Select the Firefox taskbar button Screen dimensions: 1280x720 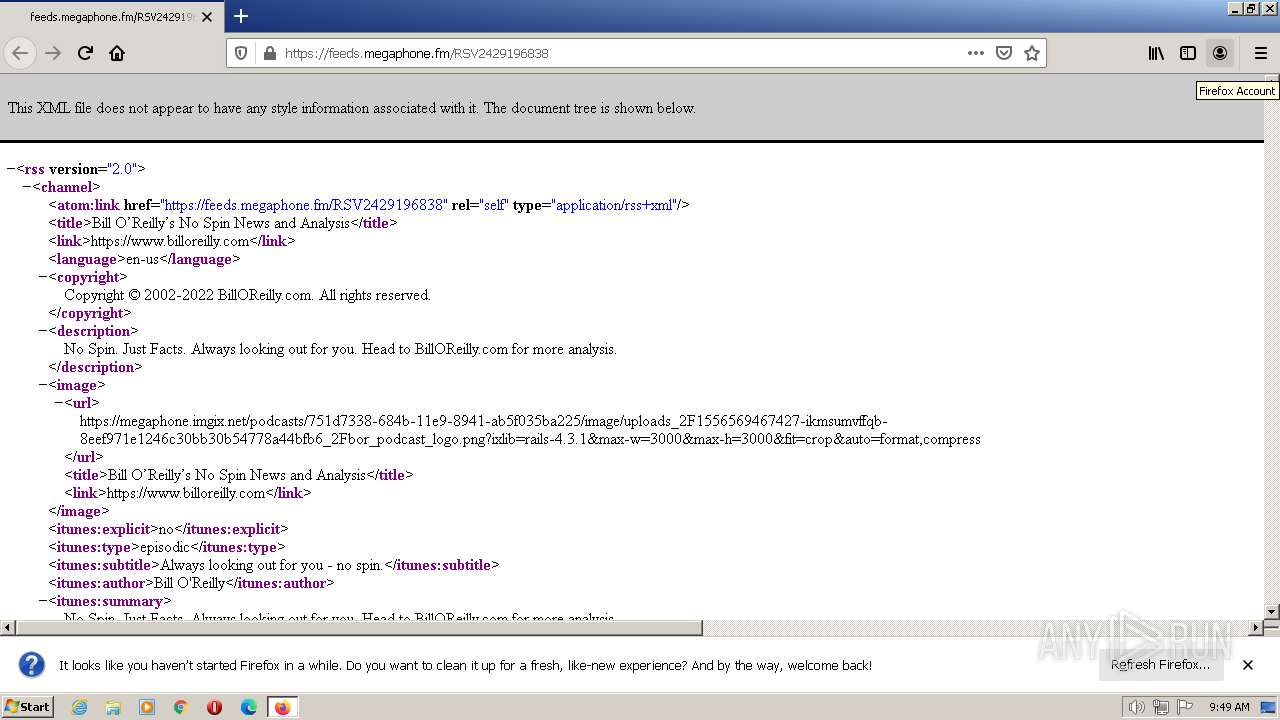(x=282, y=707)
